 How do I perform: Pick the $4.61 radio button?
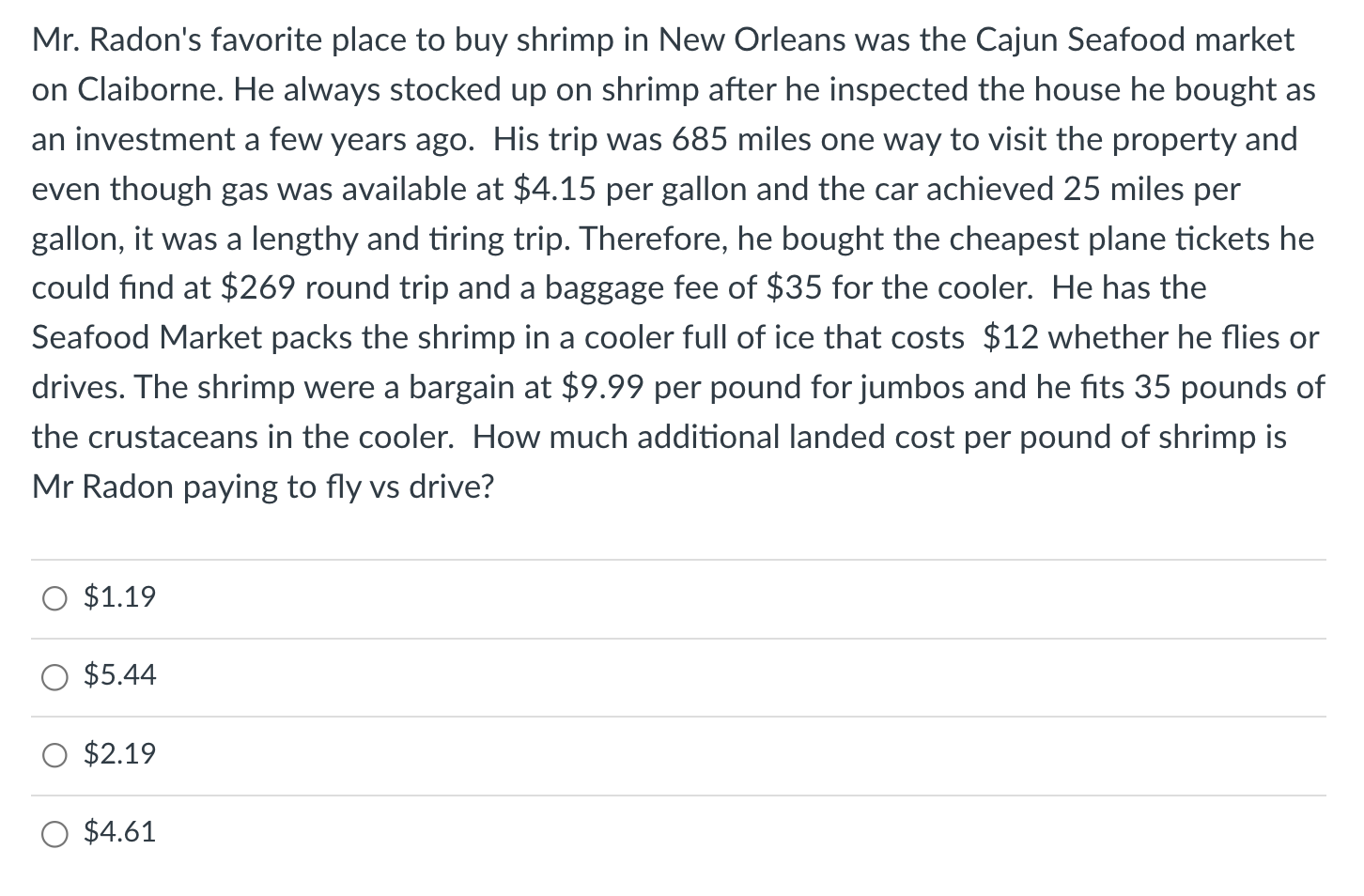pos(54,833)
